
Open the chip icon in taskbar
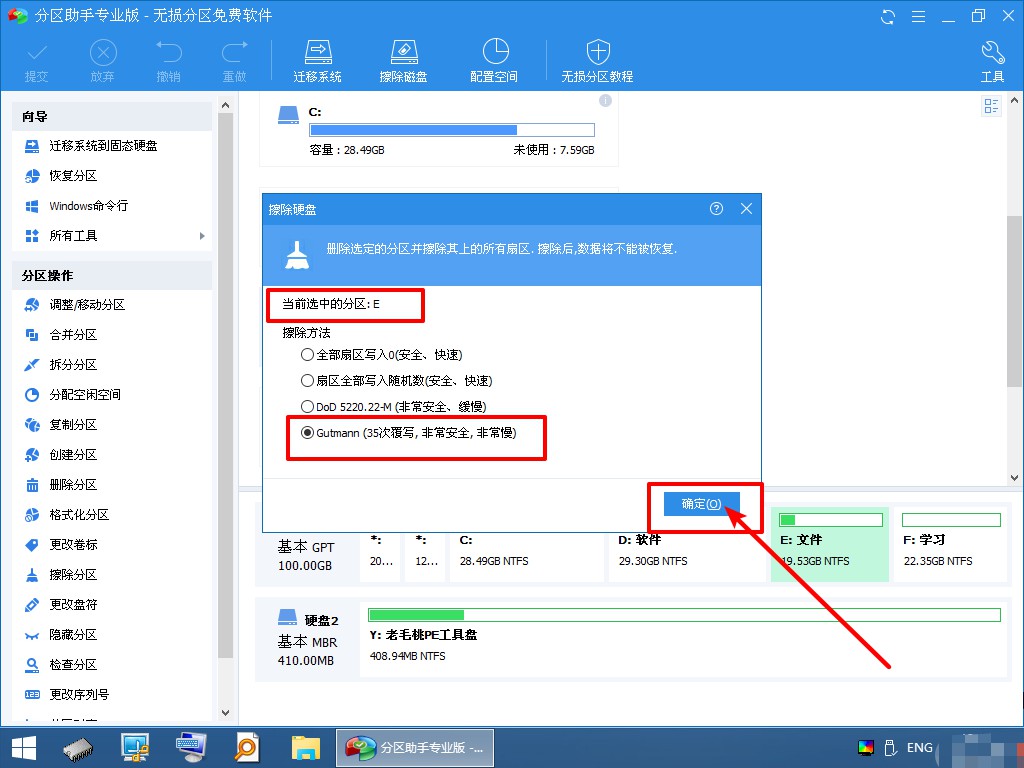pos(78,748)
